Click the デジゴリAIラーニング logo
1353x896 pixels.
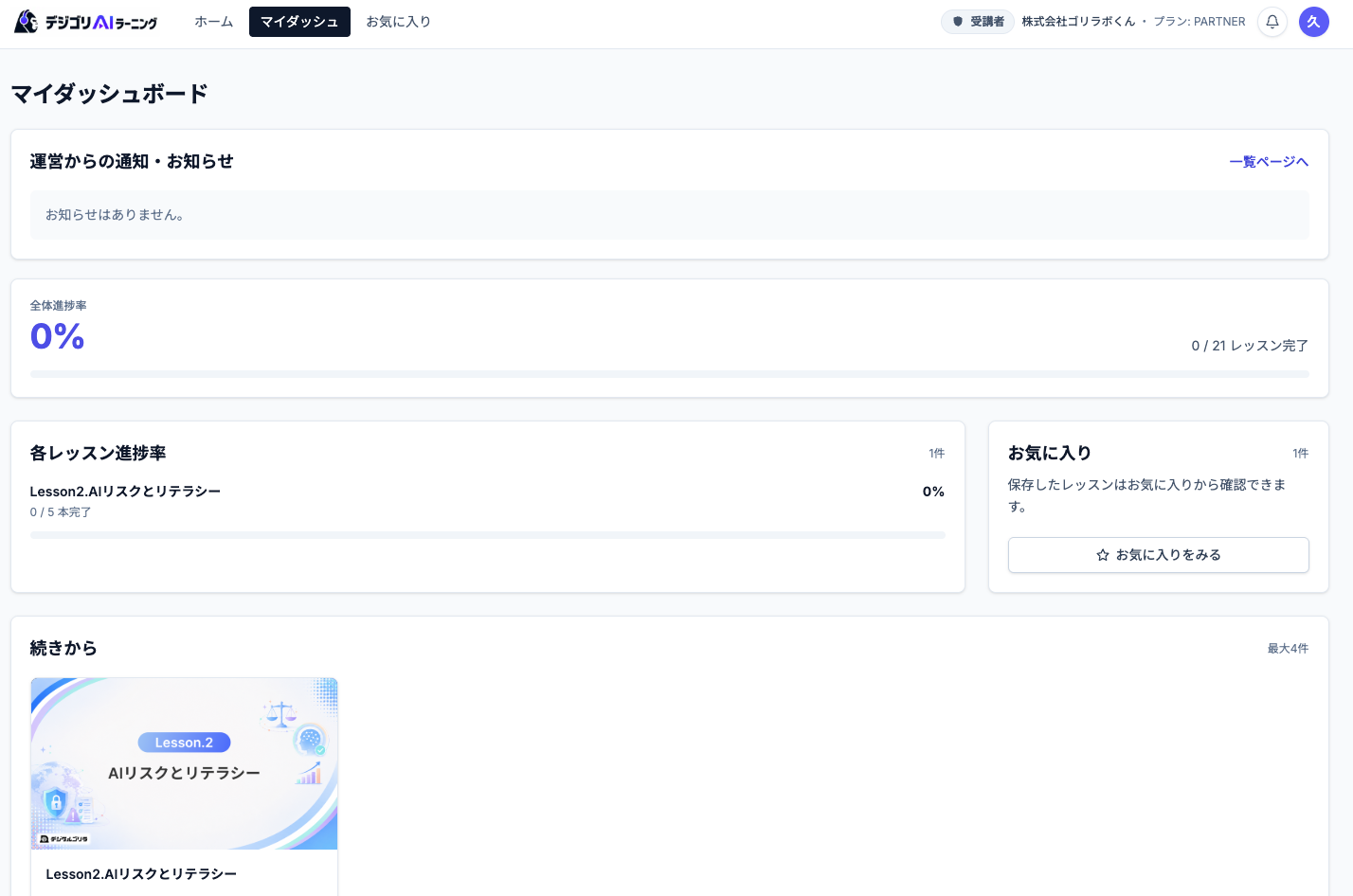click(x=86, y=22)
